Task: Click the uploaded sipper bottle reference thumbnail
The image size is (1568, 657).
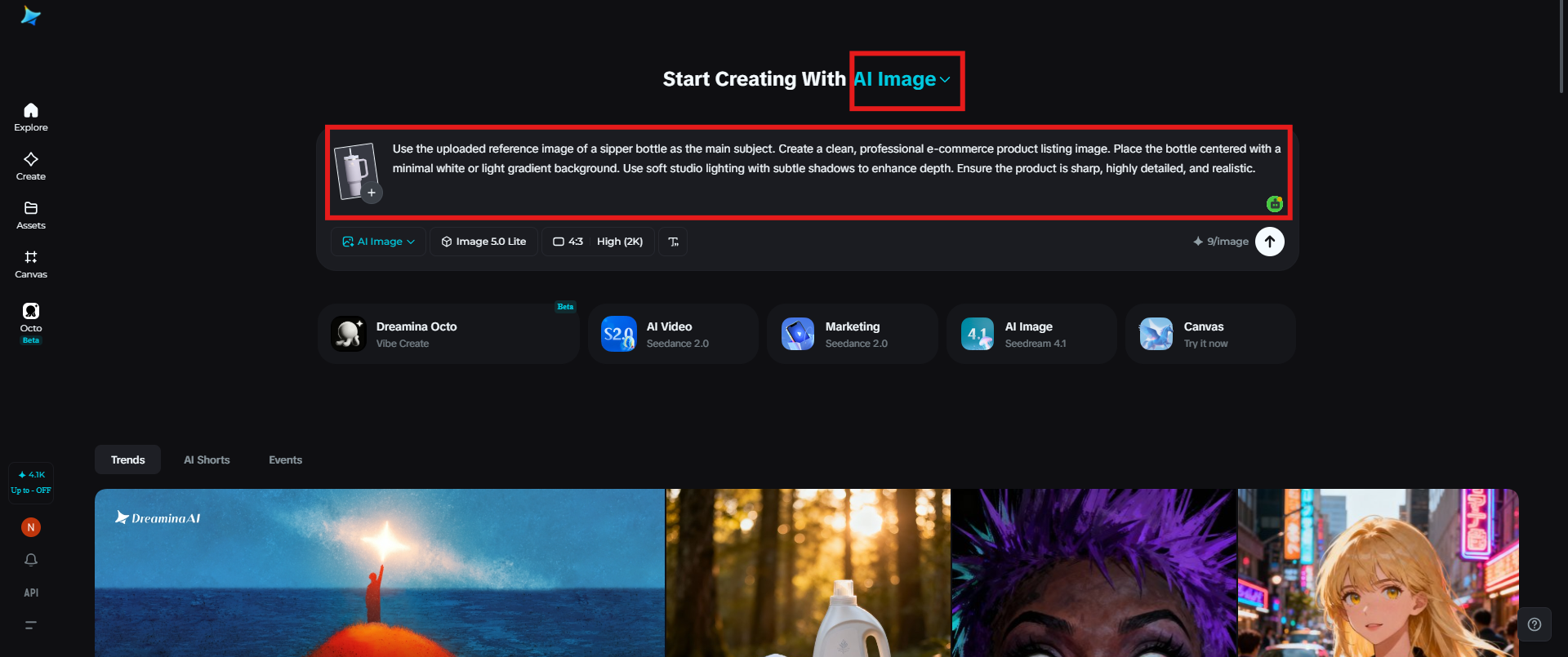Action: click(355, 170)
